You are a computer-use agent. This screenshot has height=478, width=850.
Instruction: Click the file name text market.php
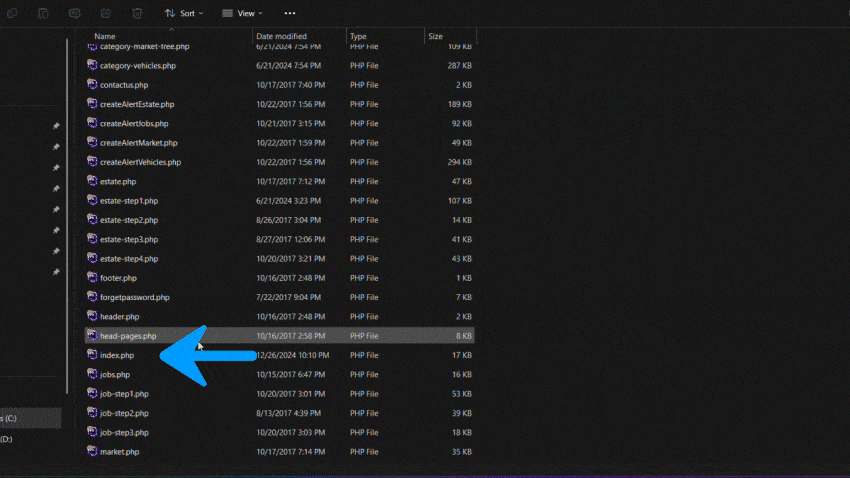pyautogui.click(x=119, y=452)
